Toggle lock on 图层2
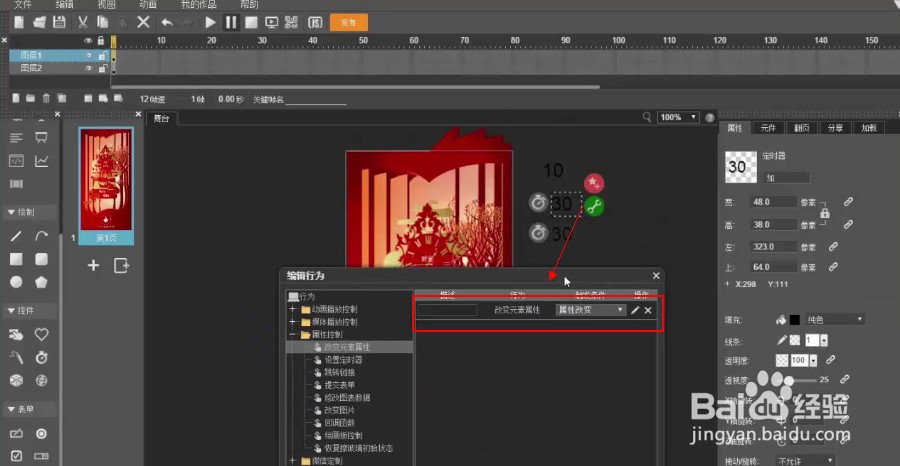The width and height of the screenshot is (900, 466). click(102, 68)
